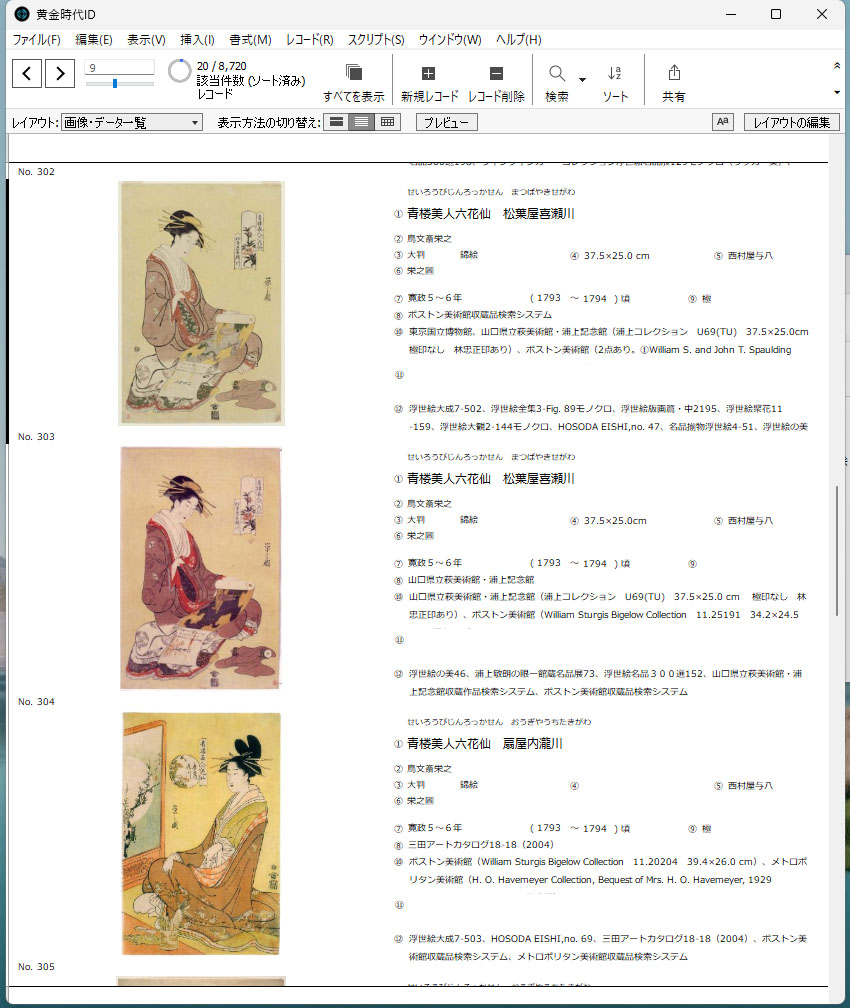Toggle the formatting bar Aa button
The height and width of the screenshot is (1008, 850).
(723, 122)
